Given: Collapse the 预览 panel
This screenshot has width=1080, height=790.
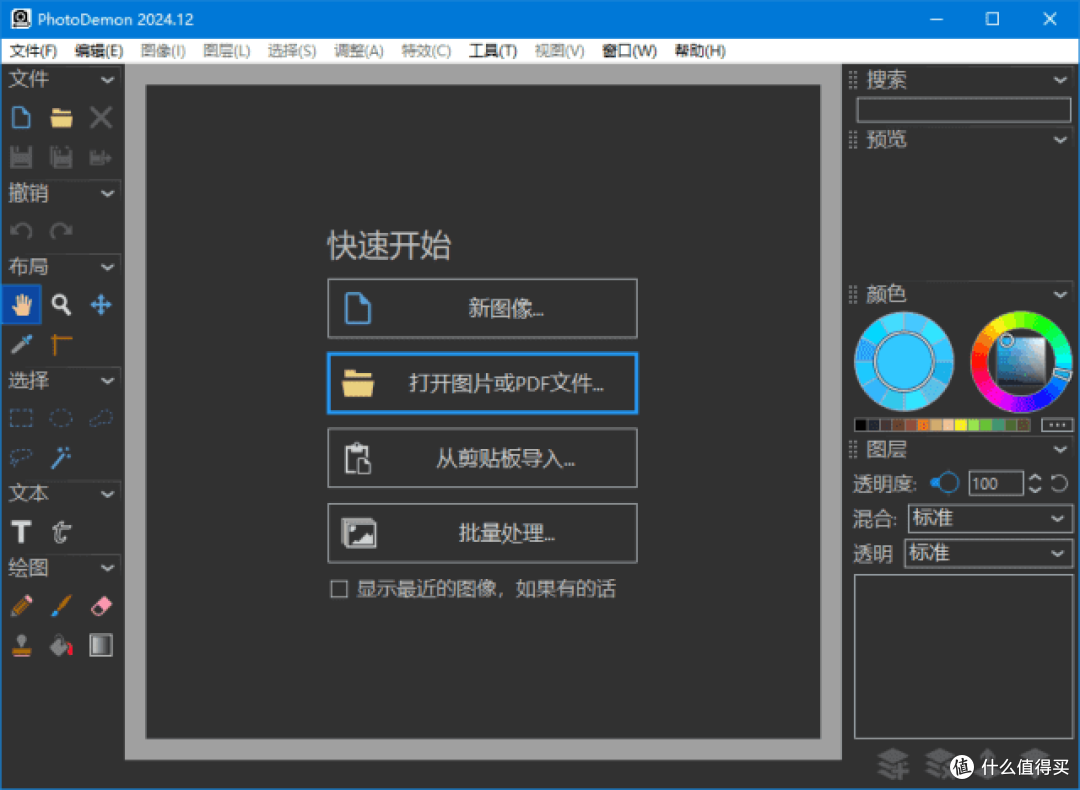Looking at the screenshot, I should coord(1060,140).
